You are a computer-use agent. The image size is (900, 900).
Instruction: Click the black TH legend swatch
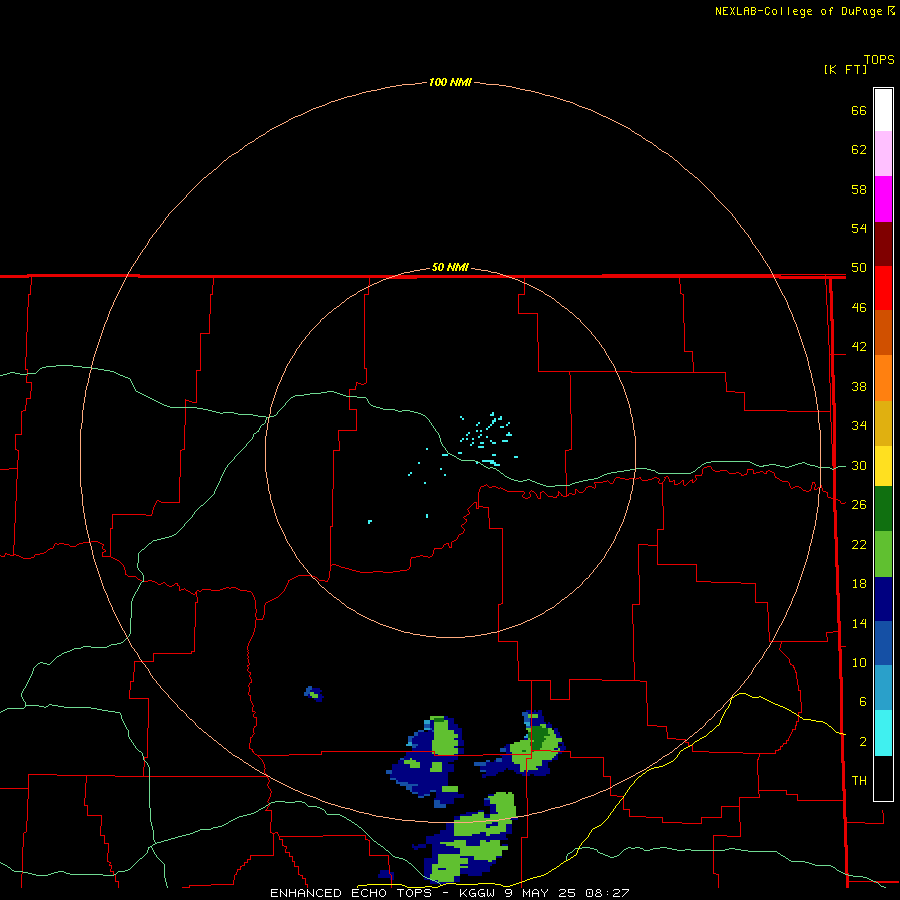pyautogui.click(x=883, y=778)
